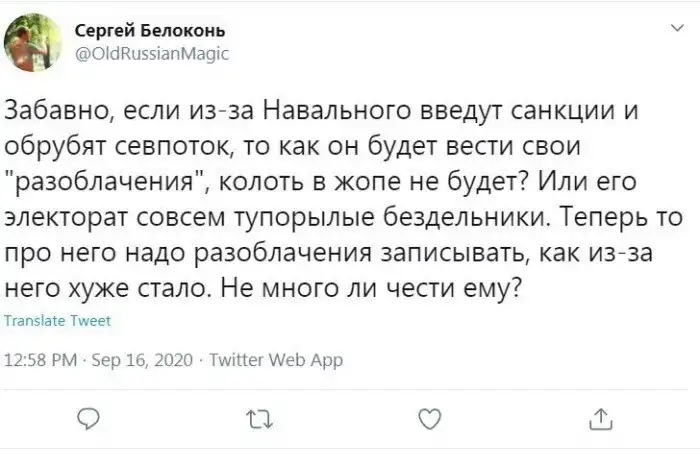This screenshot has width=700, height=467.
Task: Retweet this post using the arrows icon
Action: coord(259,419)
